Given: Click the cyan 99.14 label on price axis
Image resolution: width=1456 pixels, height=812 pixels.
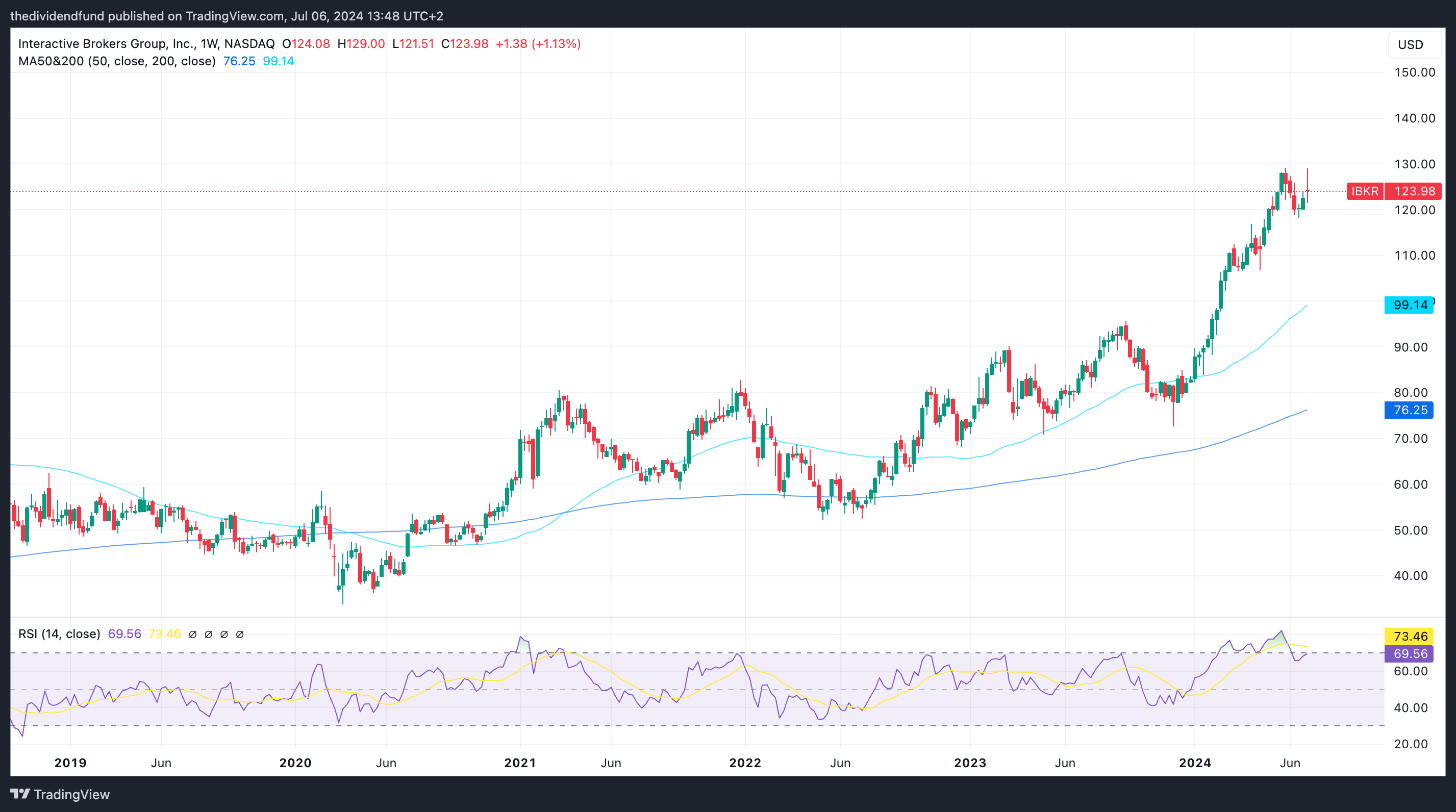Looking at the screenshot, I should tap(1409, 305).
